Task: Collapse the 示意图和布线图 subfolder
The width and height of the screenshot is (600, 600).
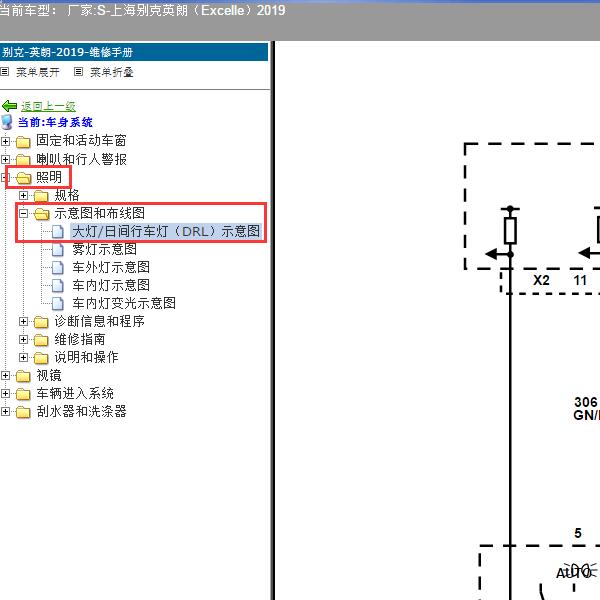Action: click(23, 214)
